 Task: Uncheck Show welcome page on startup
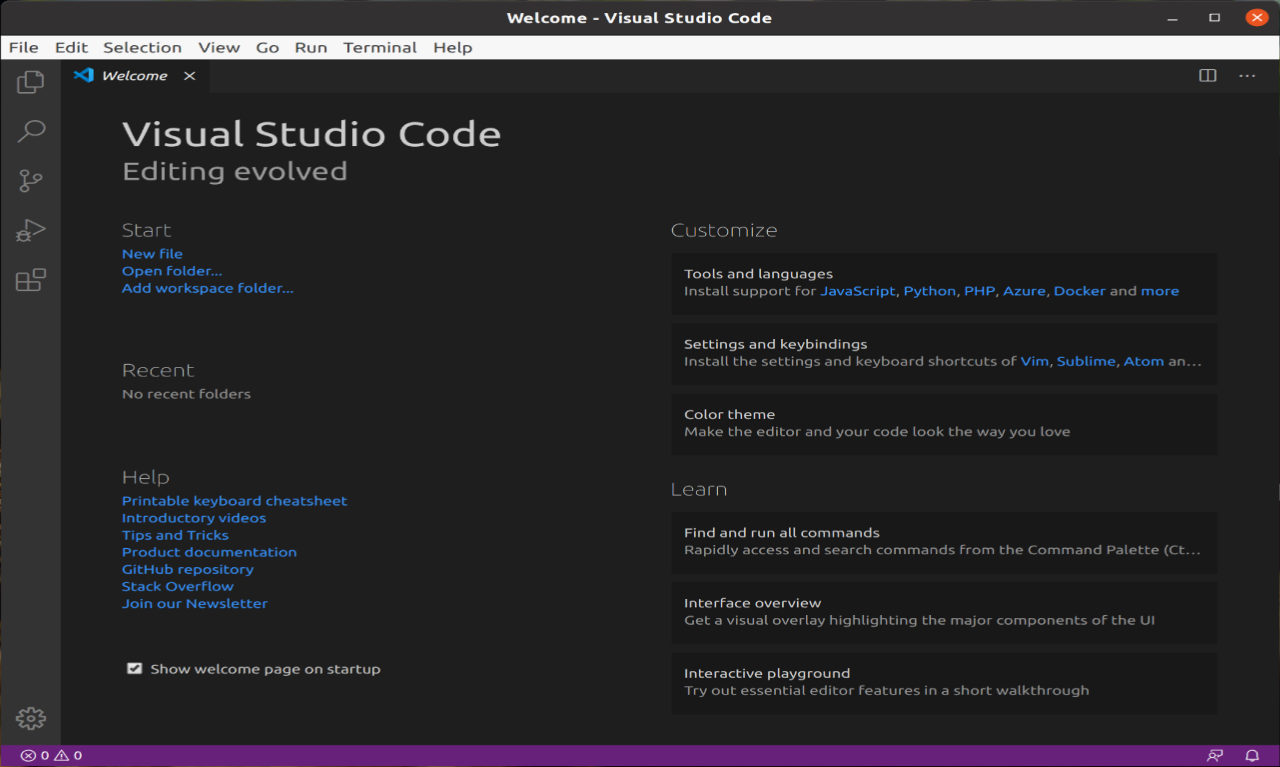click(134, 668)
